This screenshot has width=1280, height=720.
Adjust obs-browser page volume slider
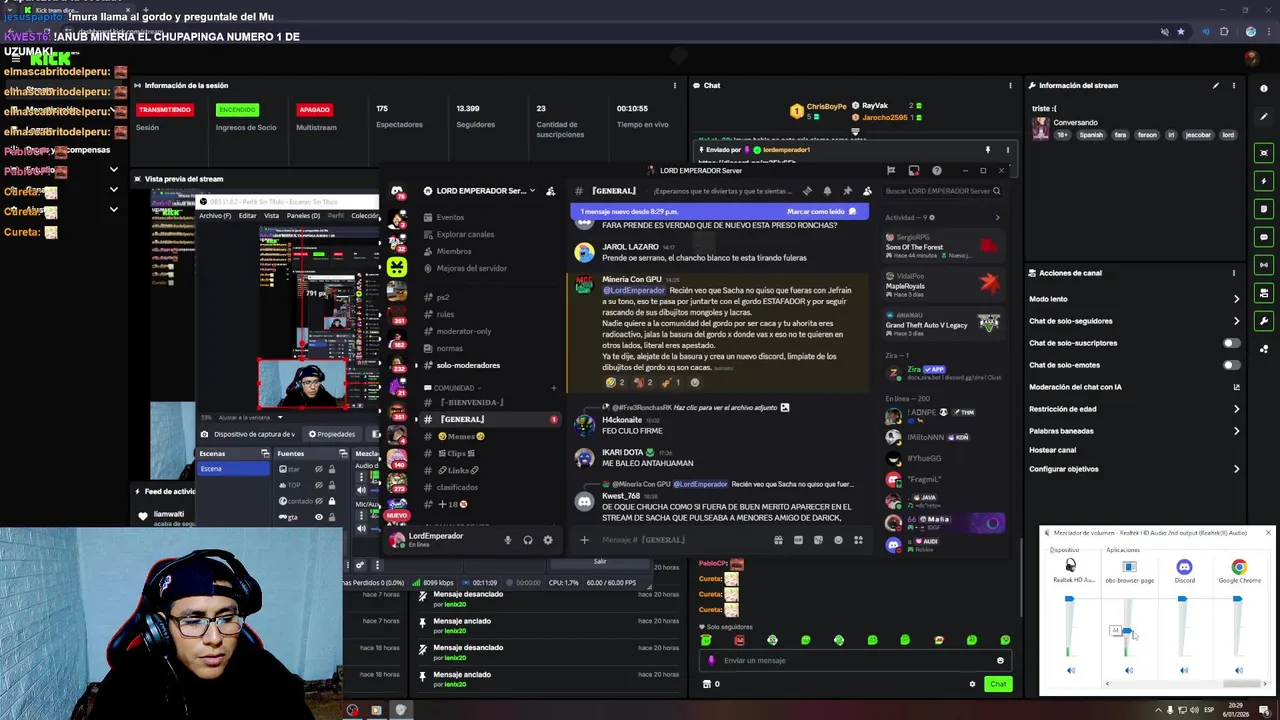1127,631
